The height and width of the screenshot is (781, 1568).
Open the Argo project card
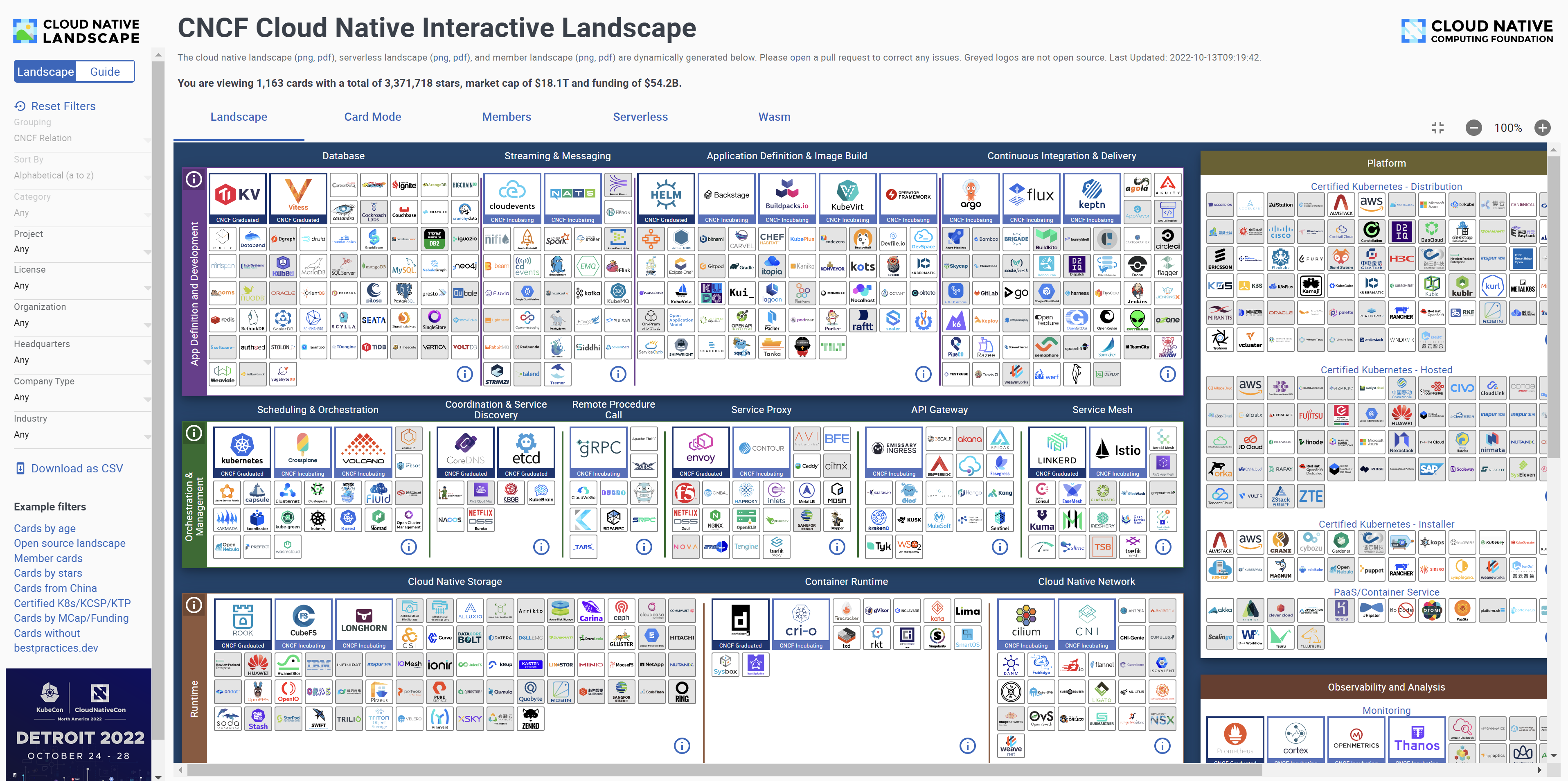[x=971, y=199]
